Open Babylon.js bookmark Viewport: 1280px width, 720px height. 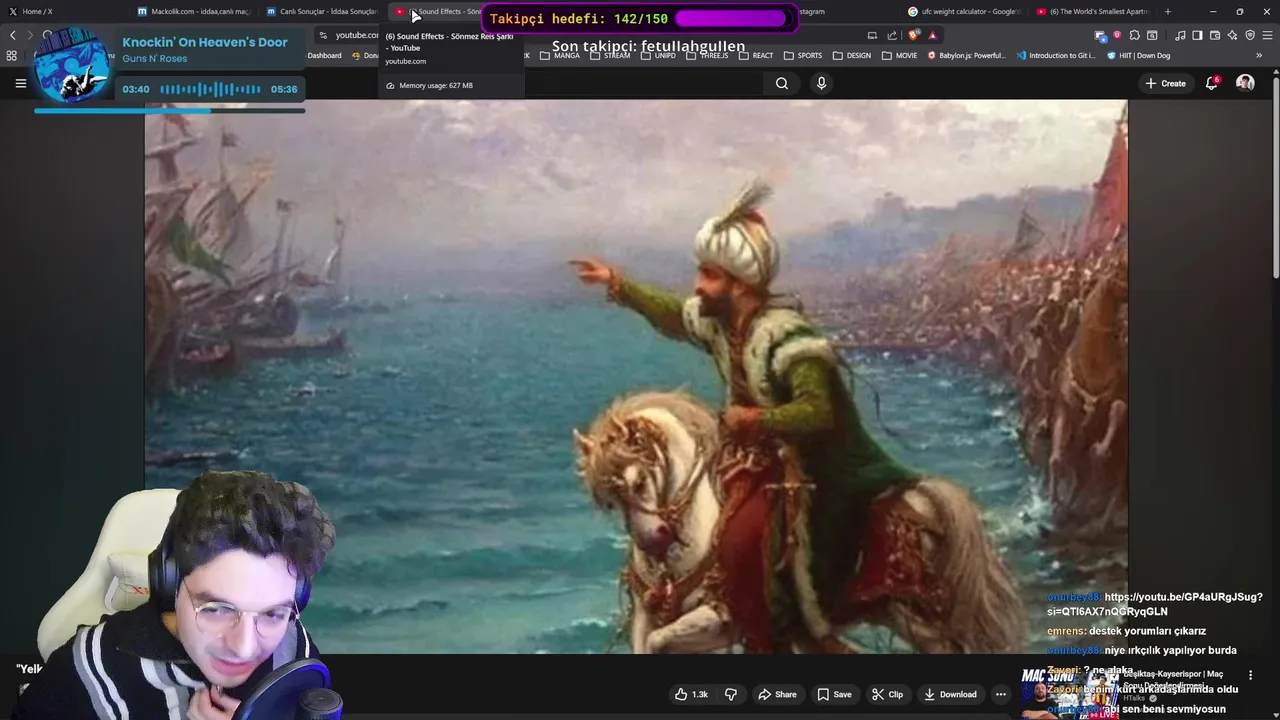tap(967, 56)
